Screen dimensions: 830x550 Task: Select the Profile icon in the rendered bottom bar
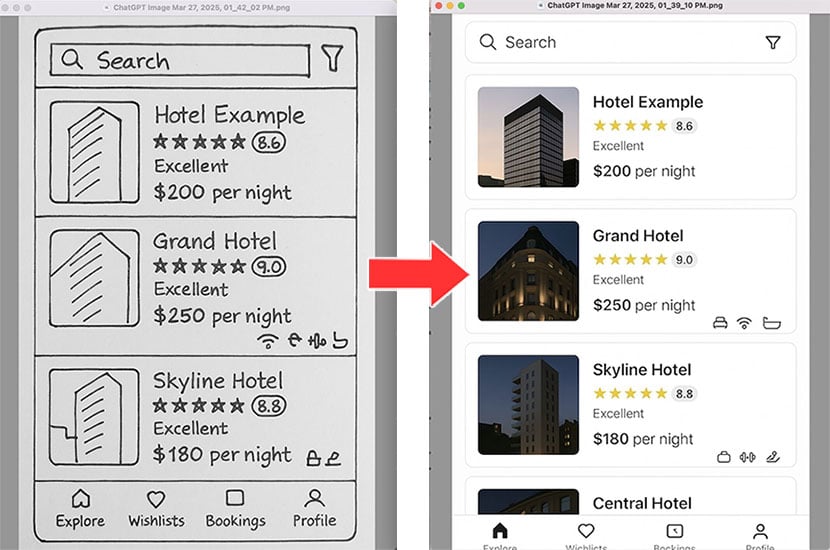click(x=760, y=532)
